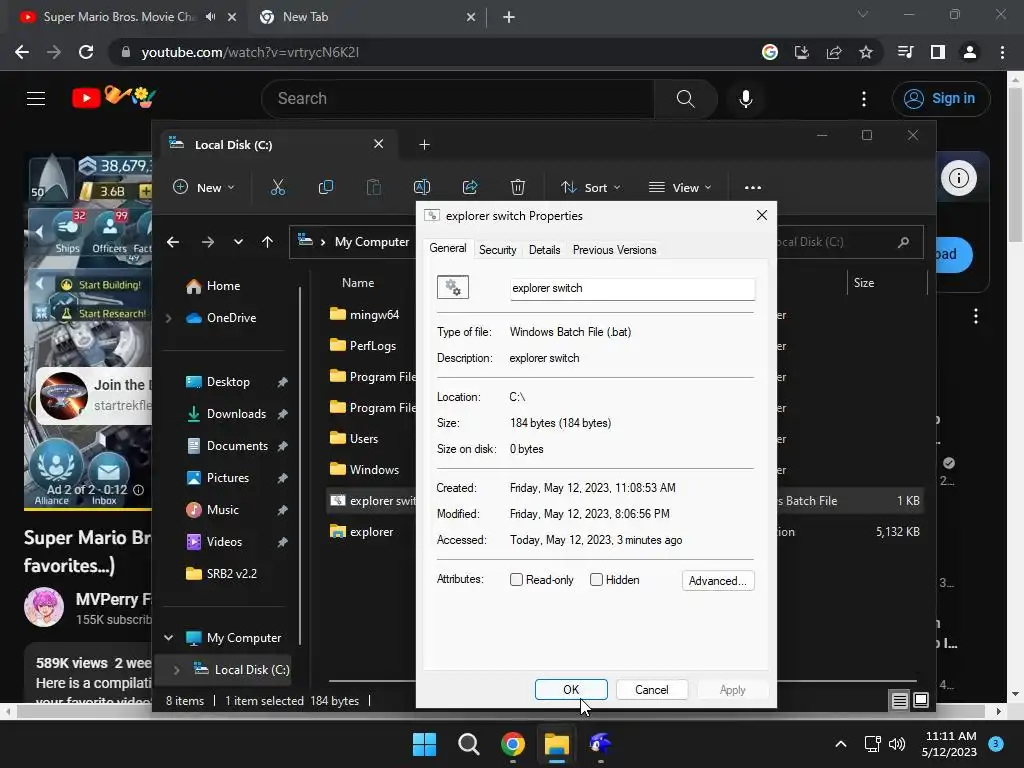This screenshot has height=768, width=1024.
Task: Expand Local Disk (C:) tree node
Action: coord(176,670)
